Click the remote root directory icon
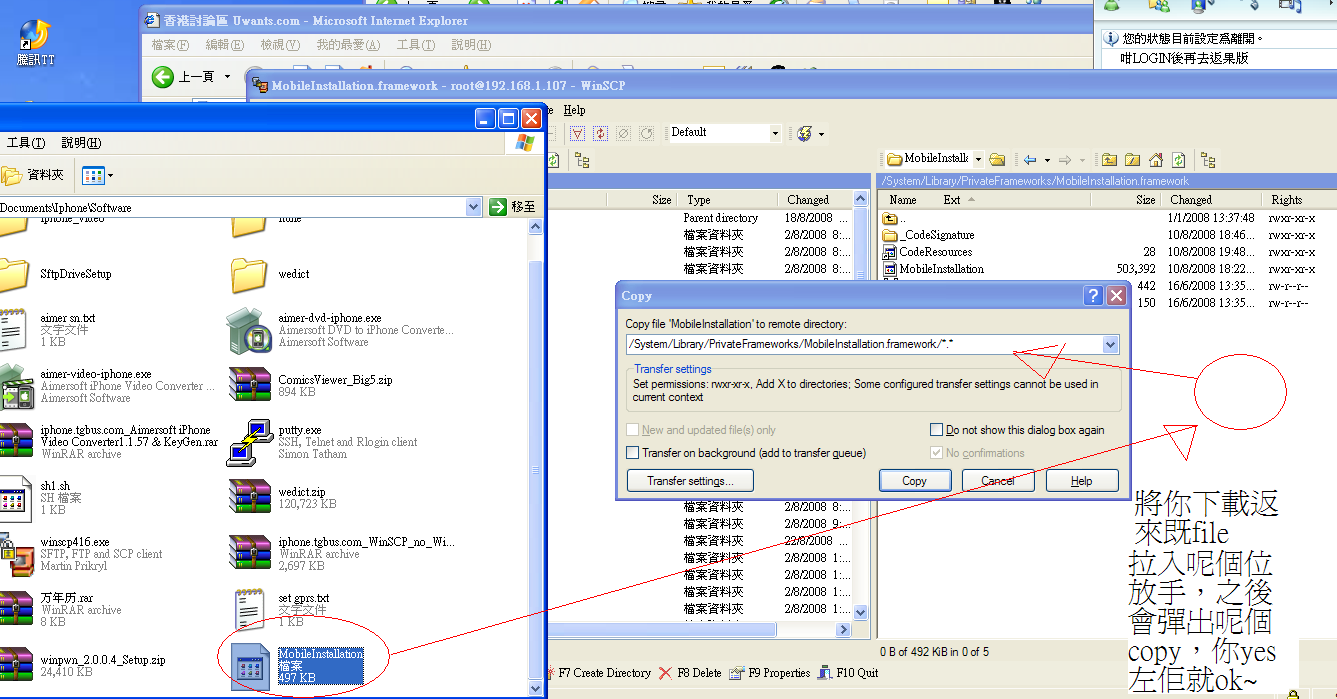The width and height of the screenshot is (1337, 699). coord(1132,160)
